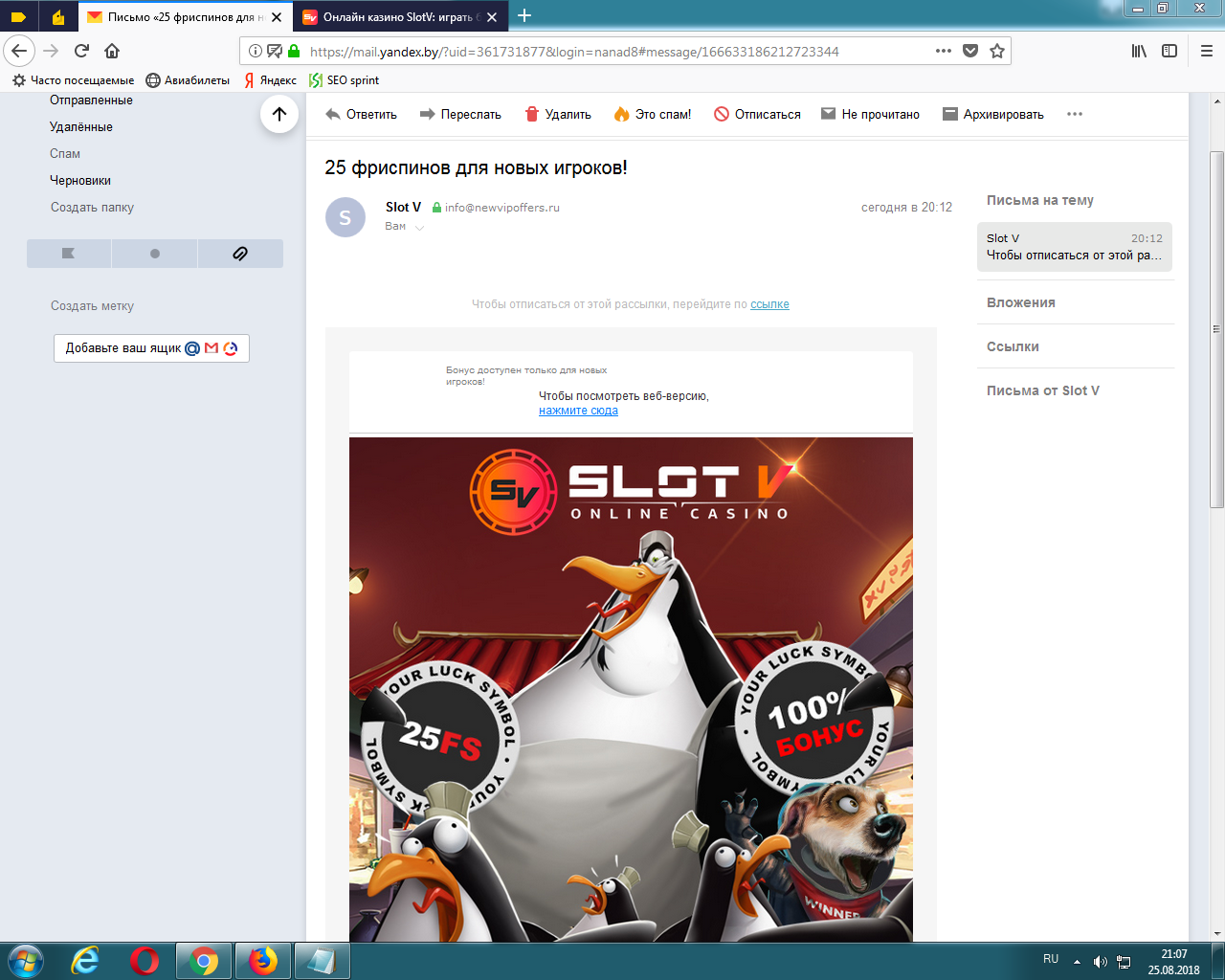Click the Slot V sender avatar
The width and height of the screenshot is (1225, 980).
[x=345, y=217]
